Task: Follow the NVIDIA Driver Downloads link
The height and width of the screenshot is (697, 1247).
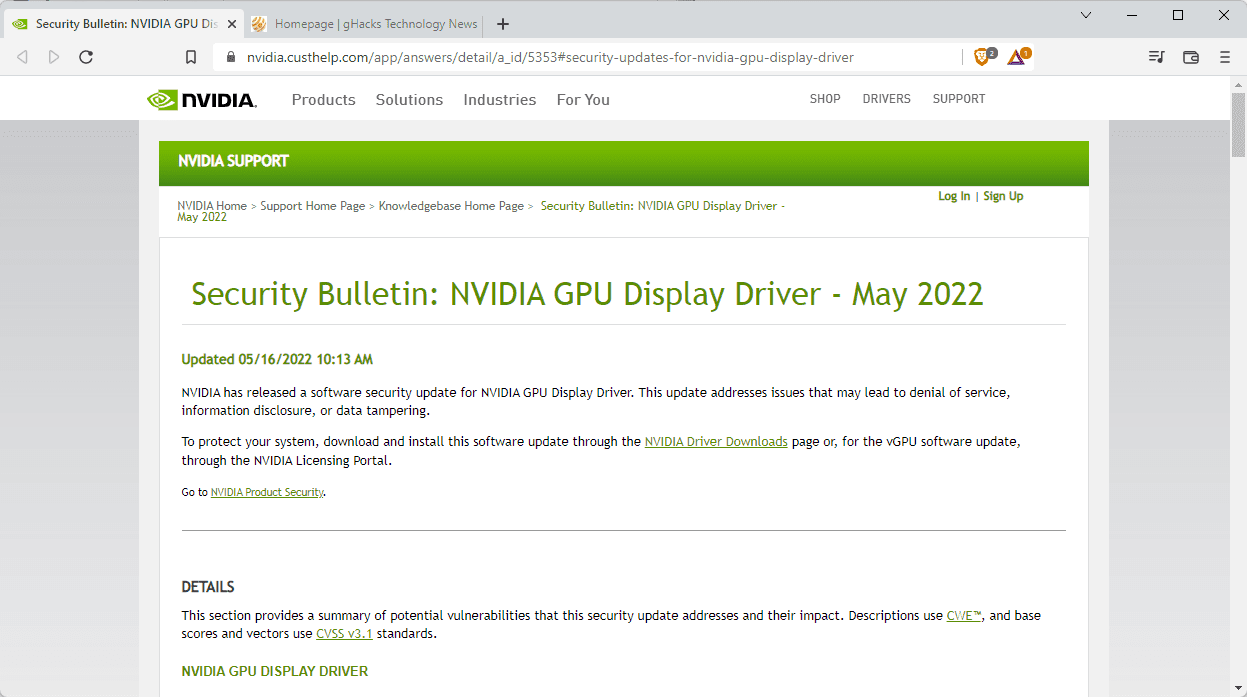Action: 716,441
